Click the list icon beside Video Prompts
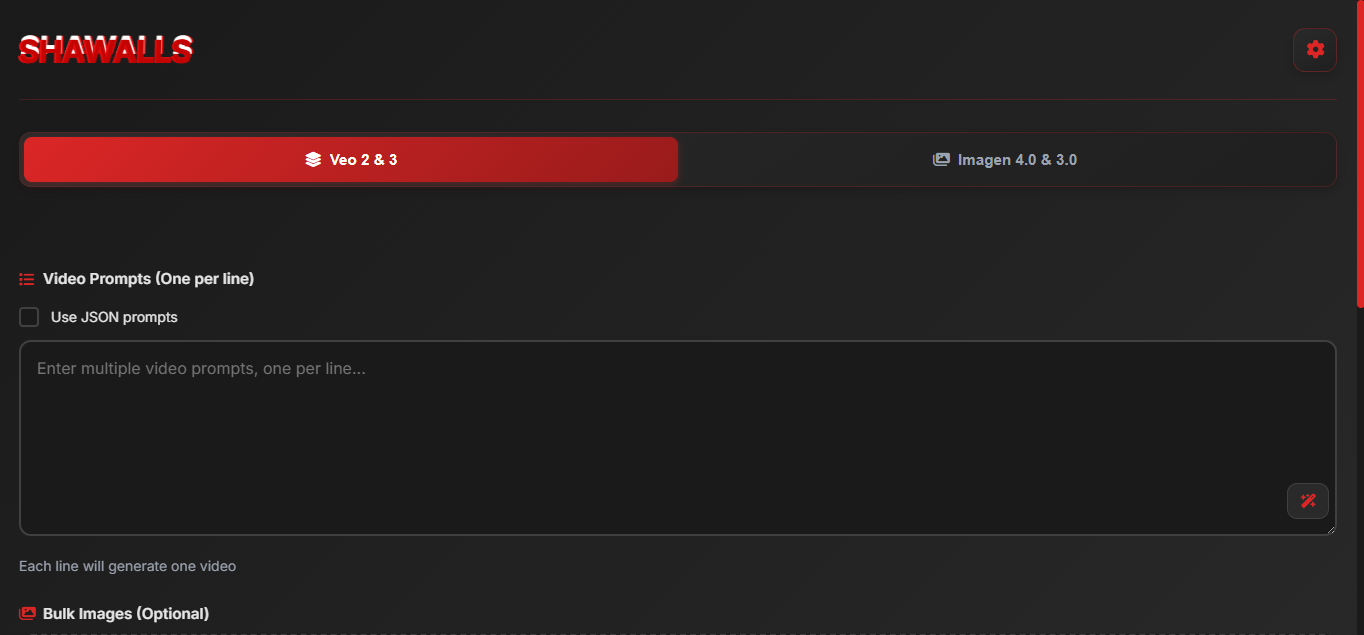This screenshot has height=635, width=1364. 27,279
